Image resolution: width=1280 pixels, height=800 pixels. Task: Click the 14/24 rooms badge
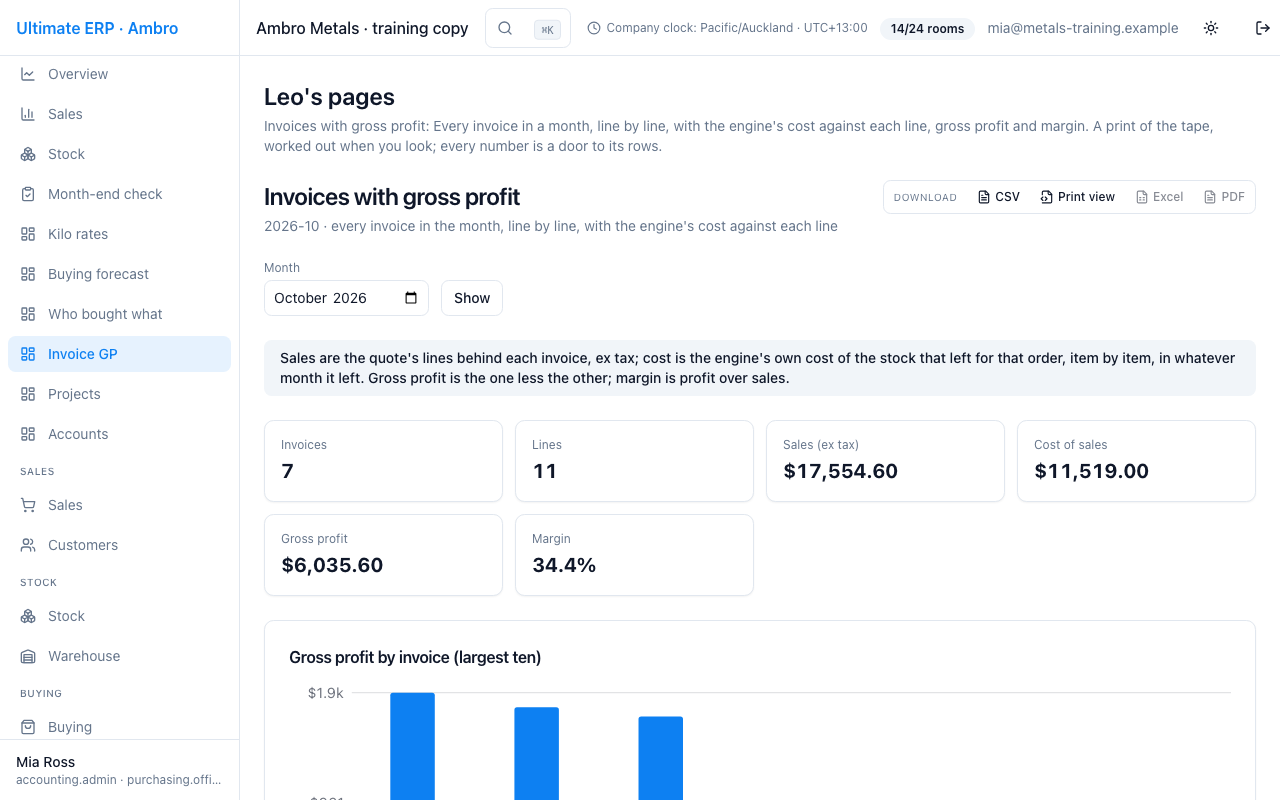pyautogui.click(x=927, y=28)
